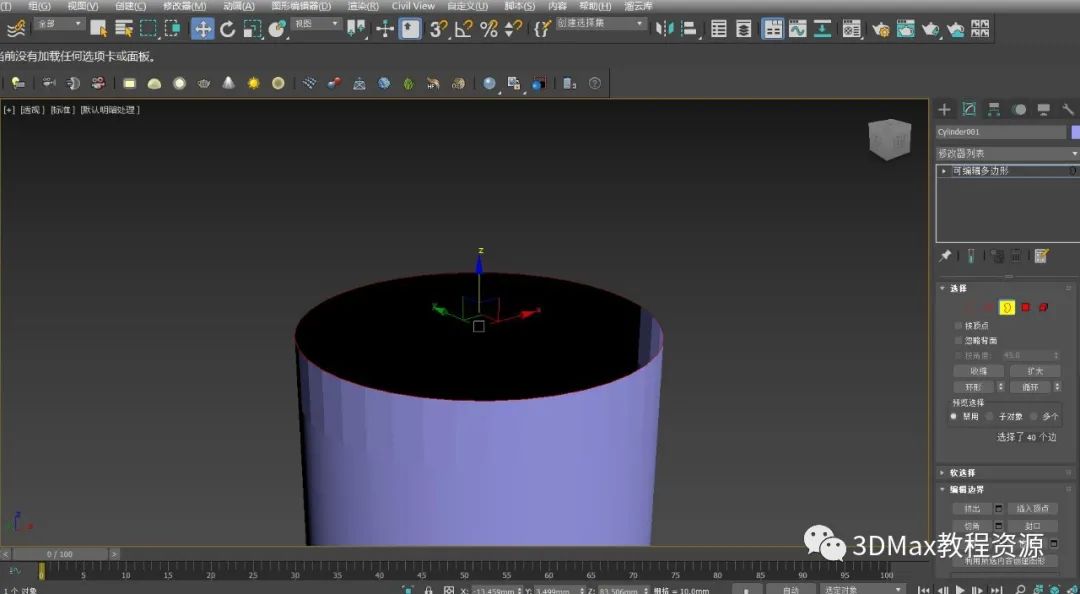Image resolution: width=1080 pixels, height=594 pixels.
Task: Open the 渲染(R) menu
Action: pos(363,6)
